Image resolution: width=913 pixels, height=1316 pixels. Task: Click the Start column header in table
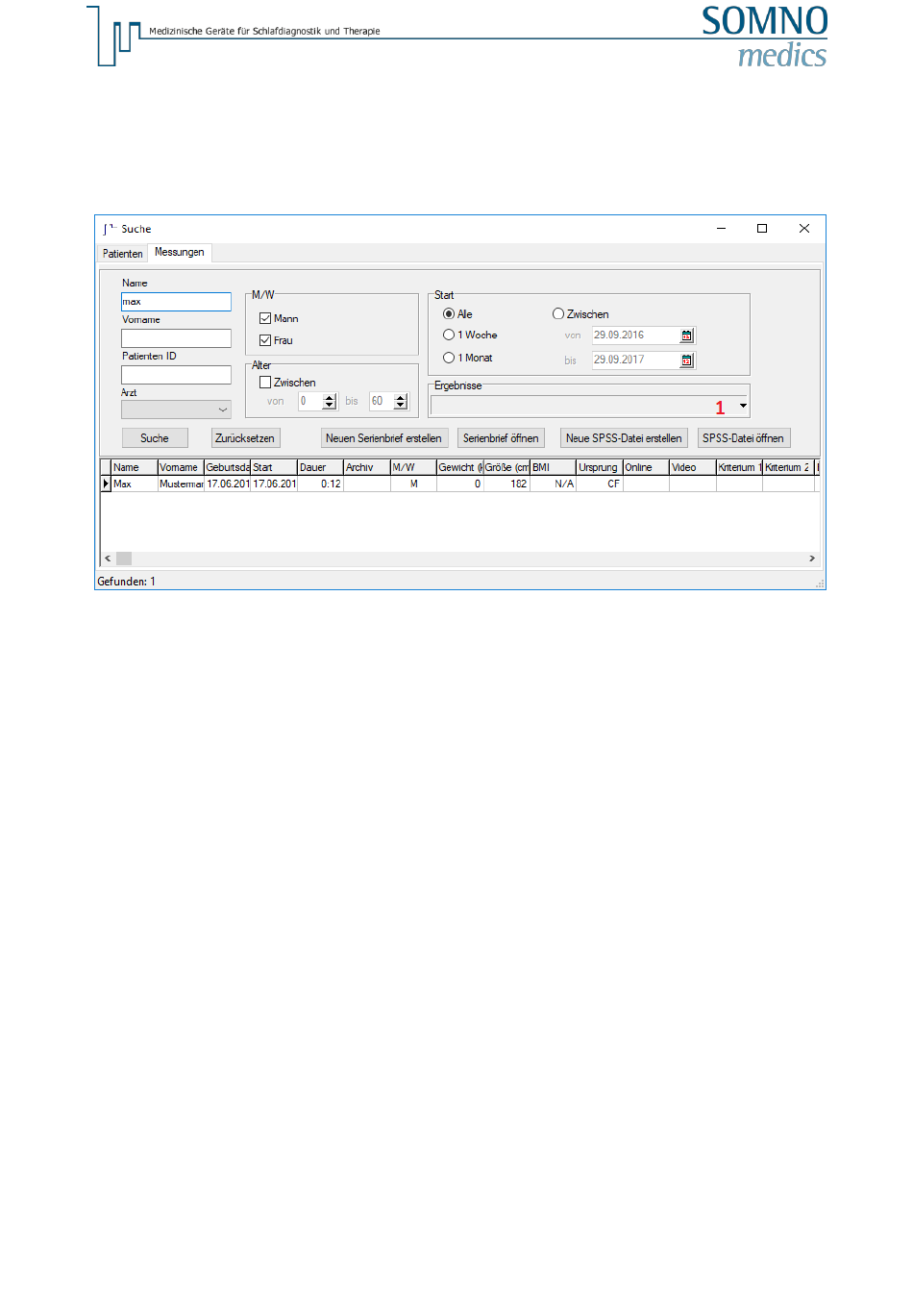274,467
